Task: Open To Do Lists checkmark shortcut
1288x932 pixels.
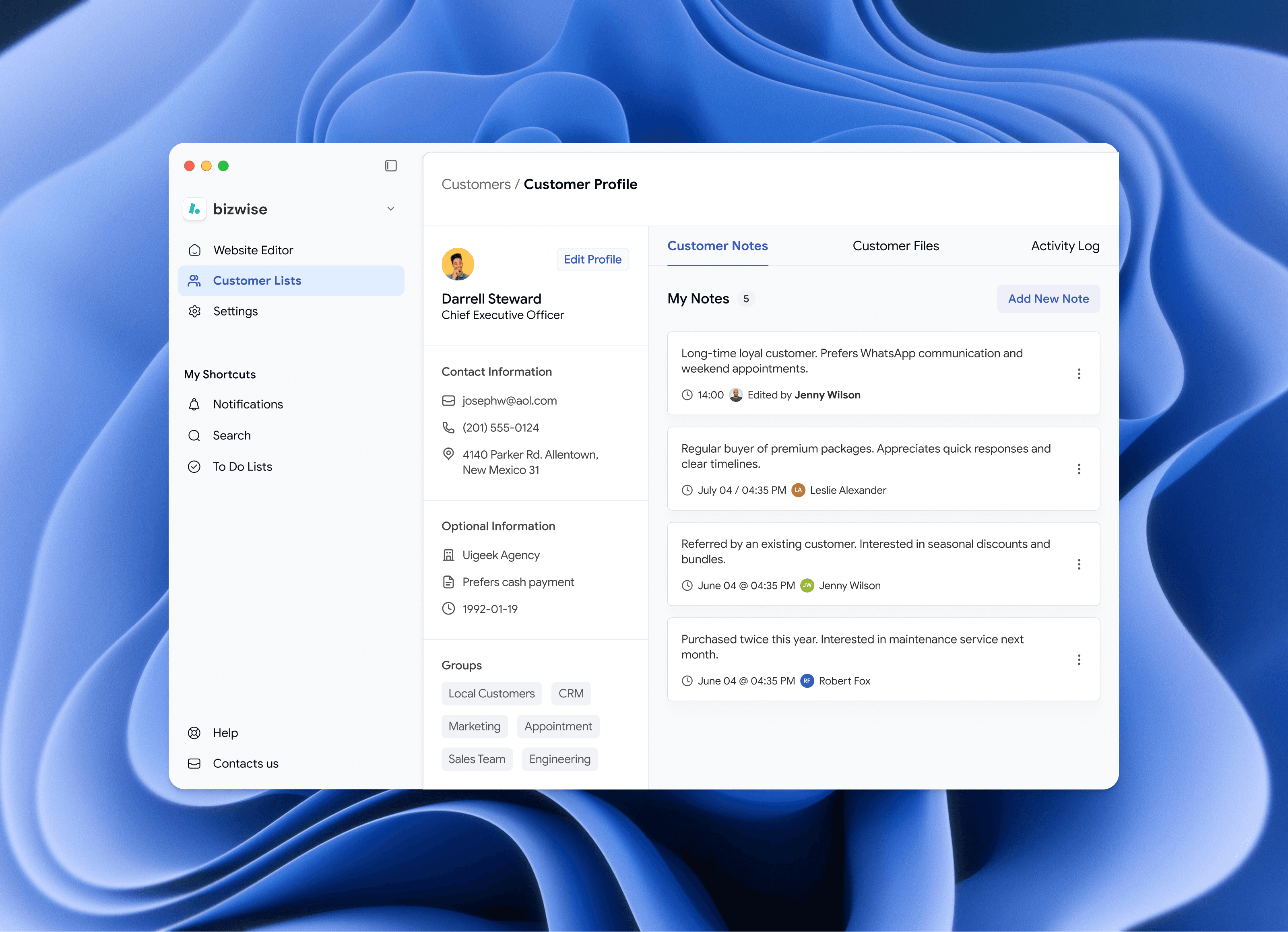Action: click(194, 467)
